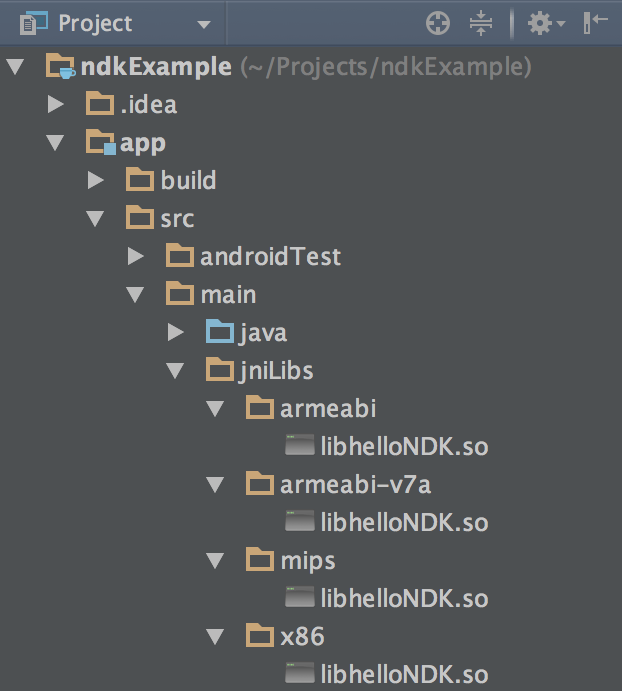Click the hide Project panel icon
This screenshot has height=691, width=622.
[x=596, y=23]
